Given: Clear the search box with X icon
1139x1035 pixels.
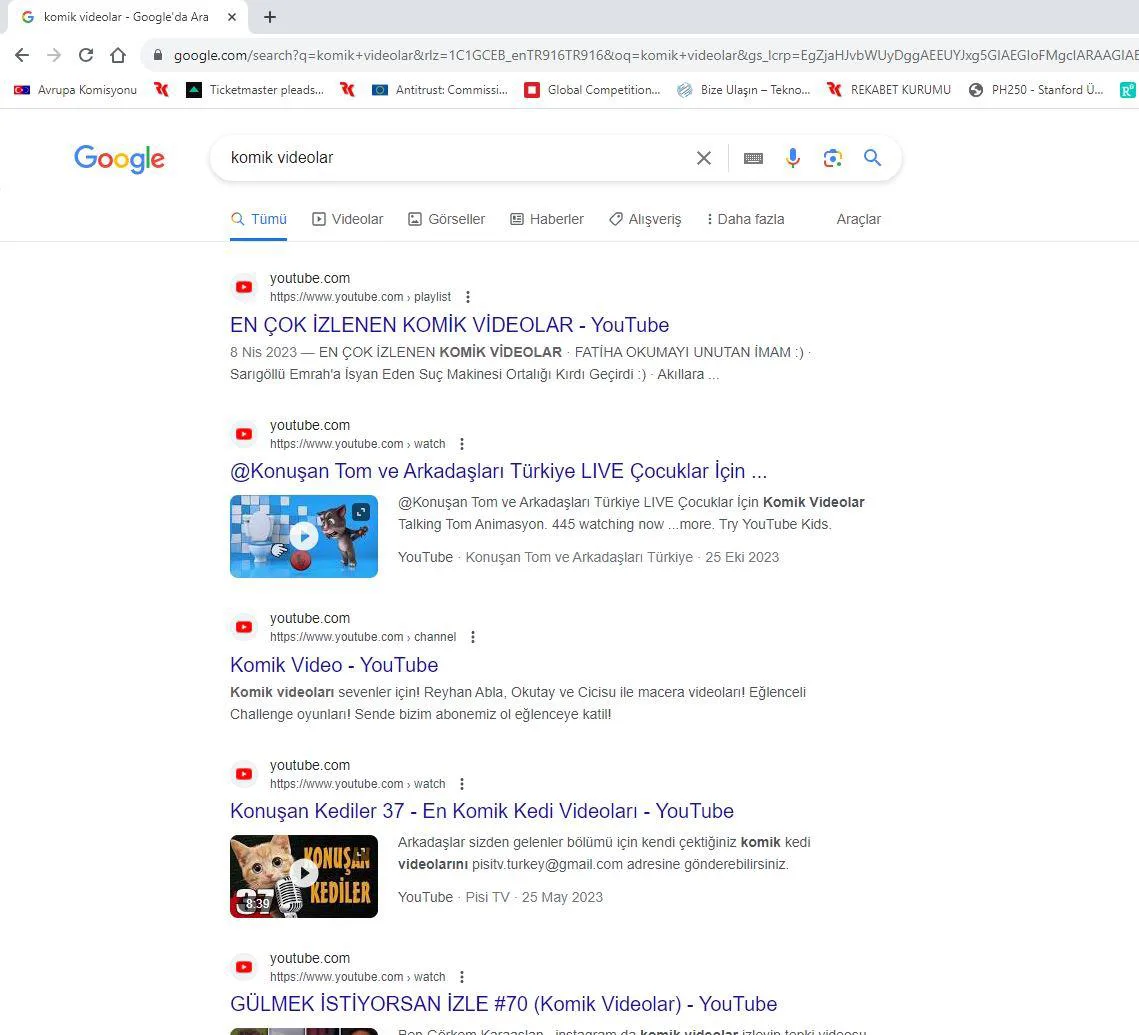Looking at the screenshot, I should point(703,158).
